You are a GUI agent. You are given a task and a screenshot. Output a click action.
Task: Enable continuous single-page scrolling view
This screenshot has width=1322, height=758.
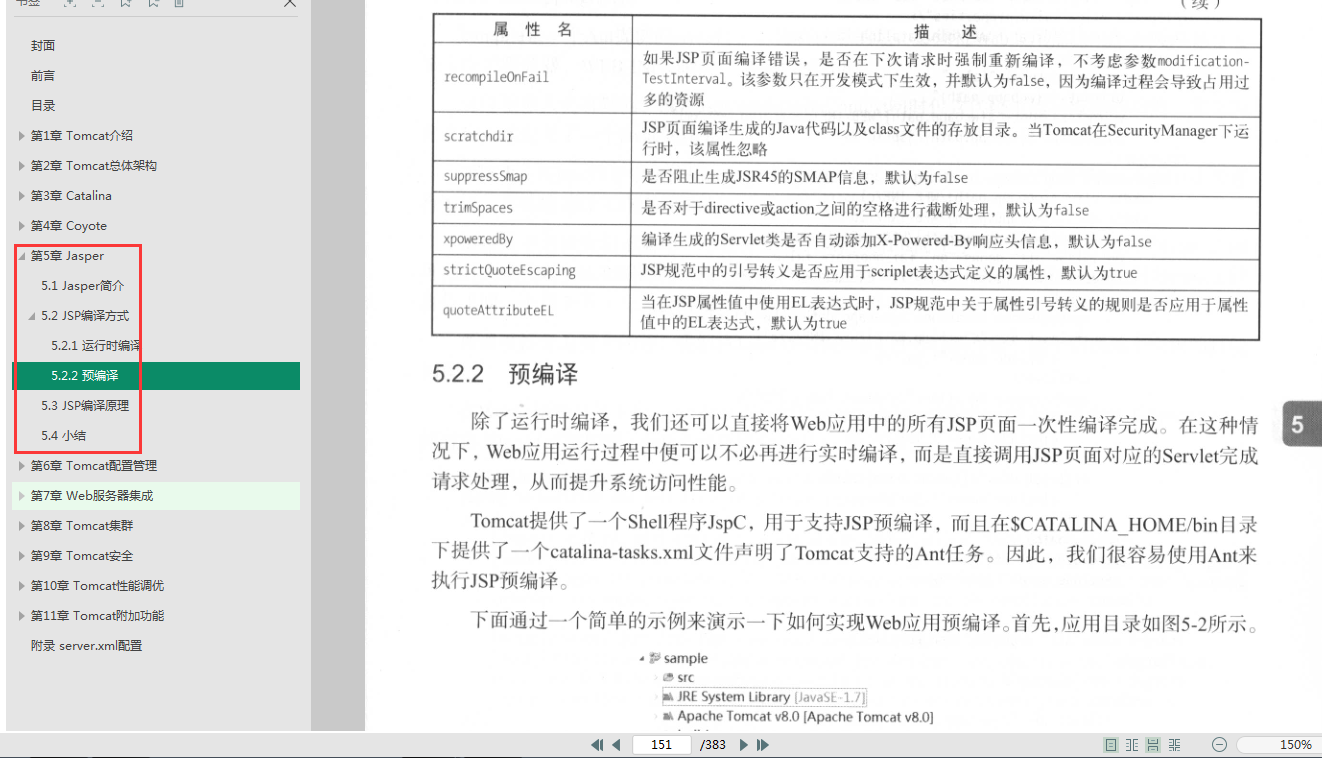point(1153,745)
